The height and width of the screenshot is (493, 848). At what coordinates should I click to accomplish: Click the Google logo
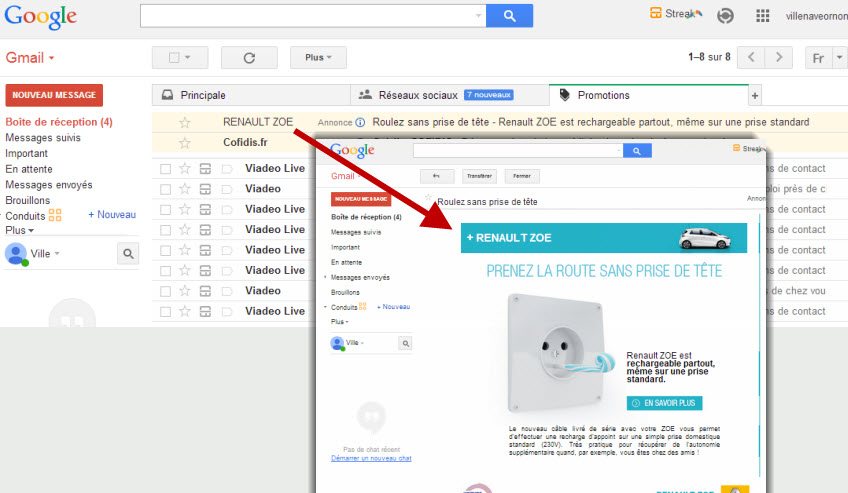click(41, 16)
